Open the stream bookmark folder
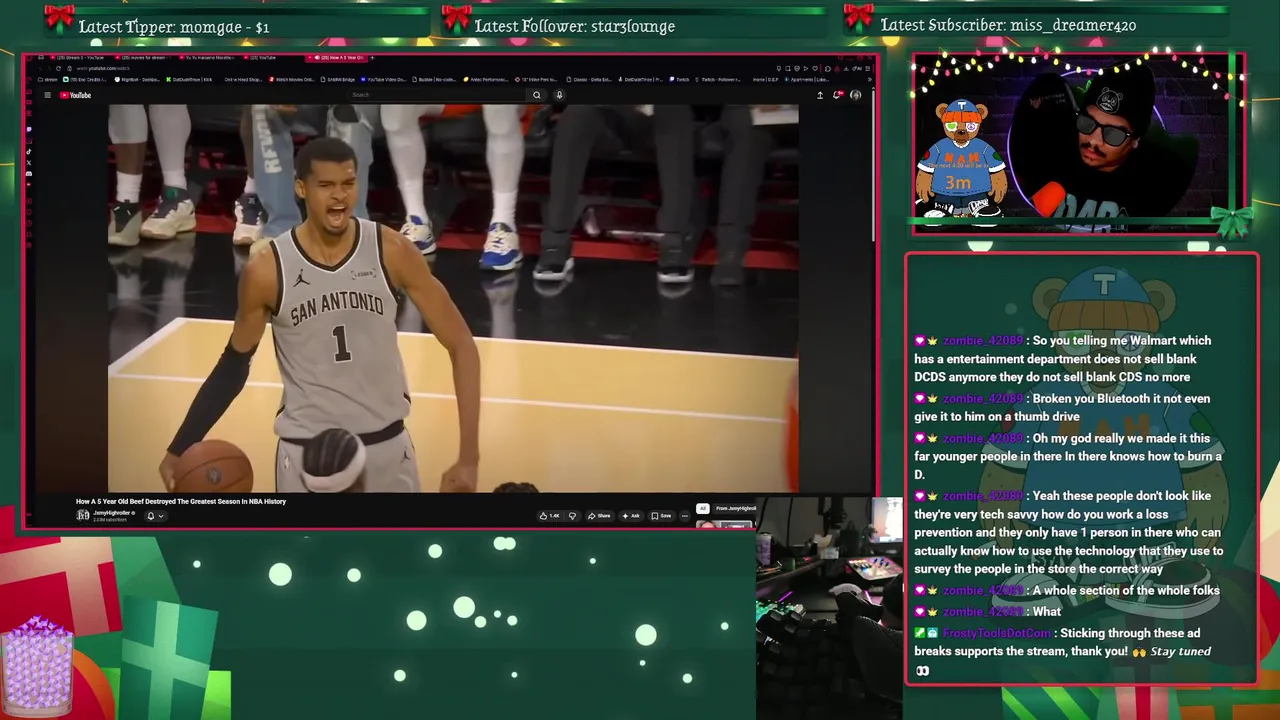 (x=47, y=79)
